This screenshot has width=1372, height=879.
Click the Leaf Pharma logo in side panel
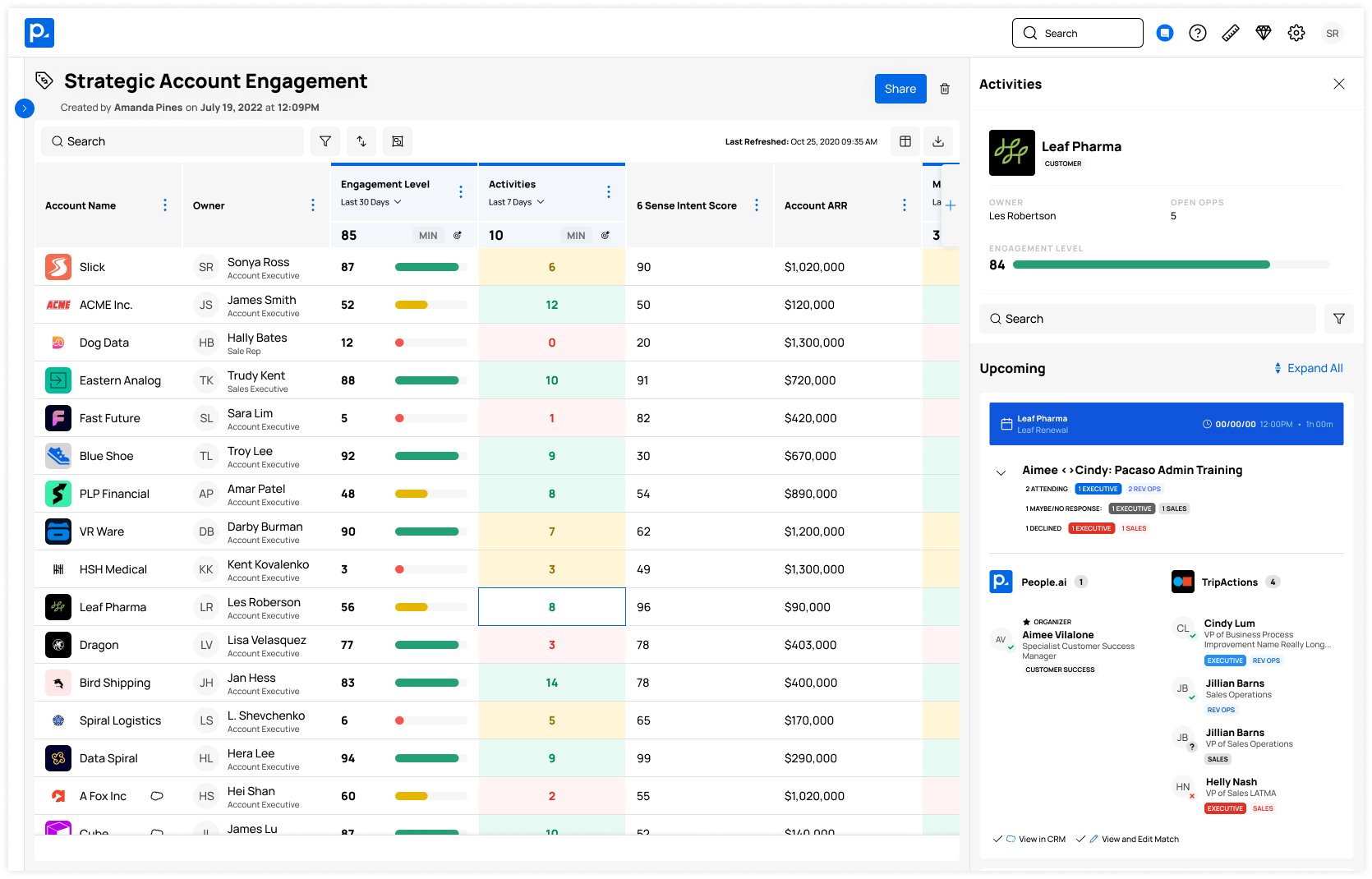click(x=1012, y=153)
